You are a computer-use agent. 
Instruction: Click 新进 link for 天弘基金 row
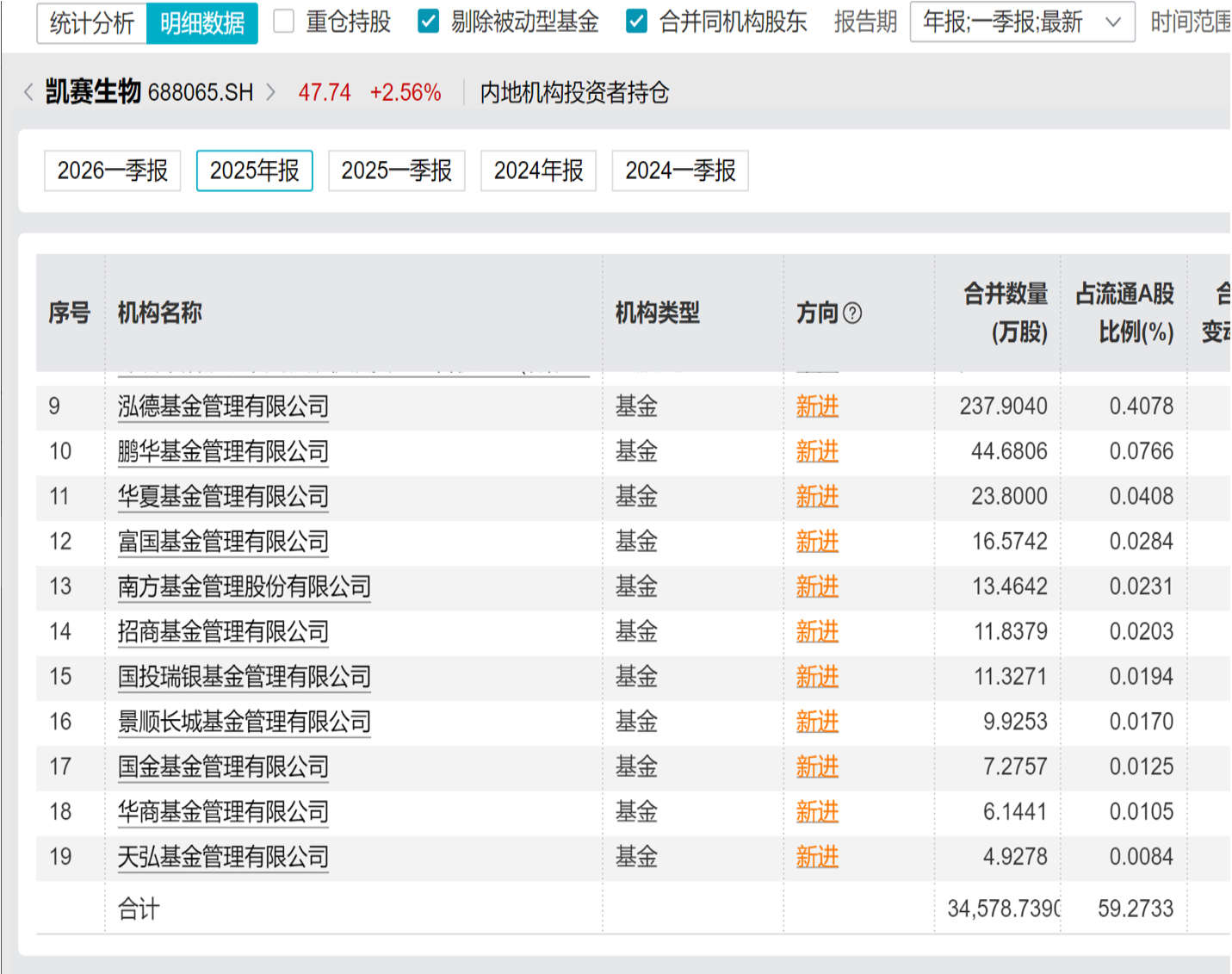[817, 857]
